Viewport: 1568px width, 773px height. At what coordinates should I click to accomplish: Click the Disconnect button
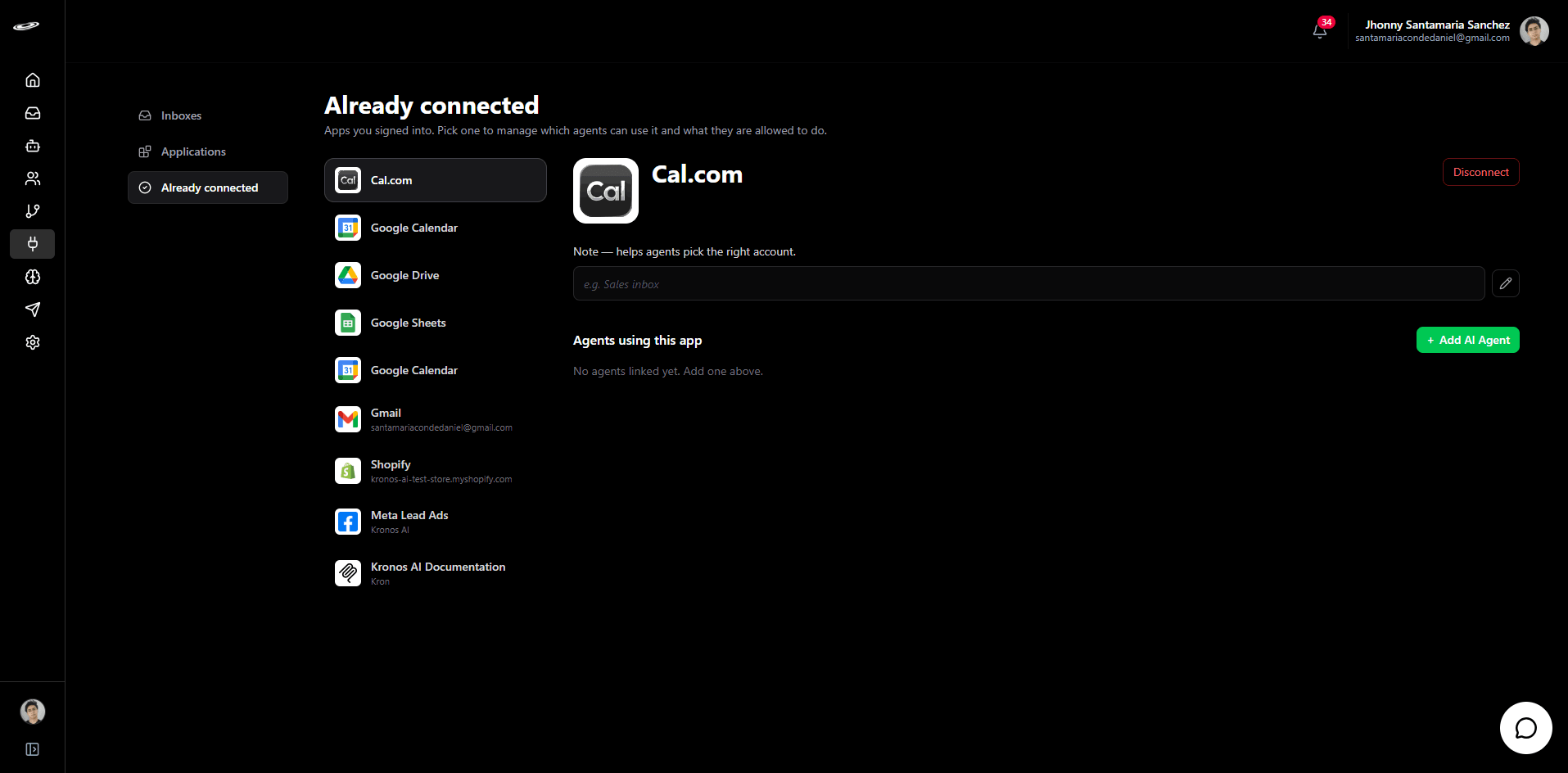(1480, 172)
